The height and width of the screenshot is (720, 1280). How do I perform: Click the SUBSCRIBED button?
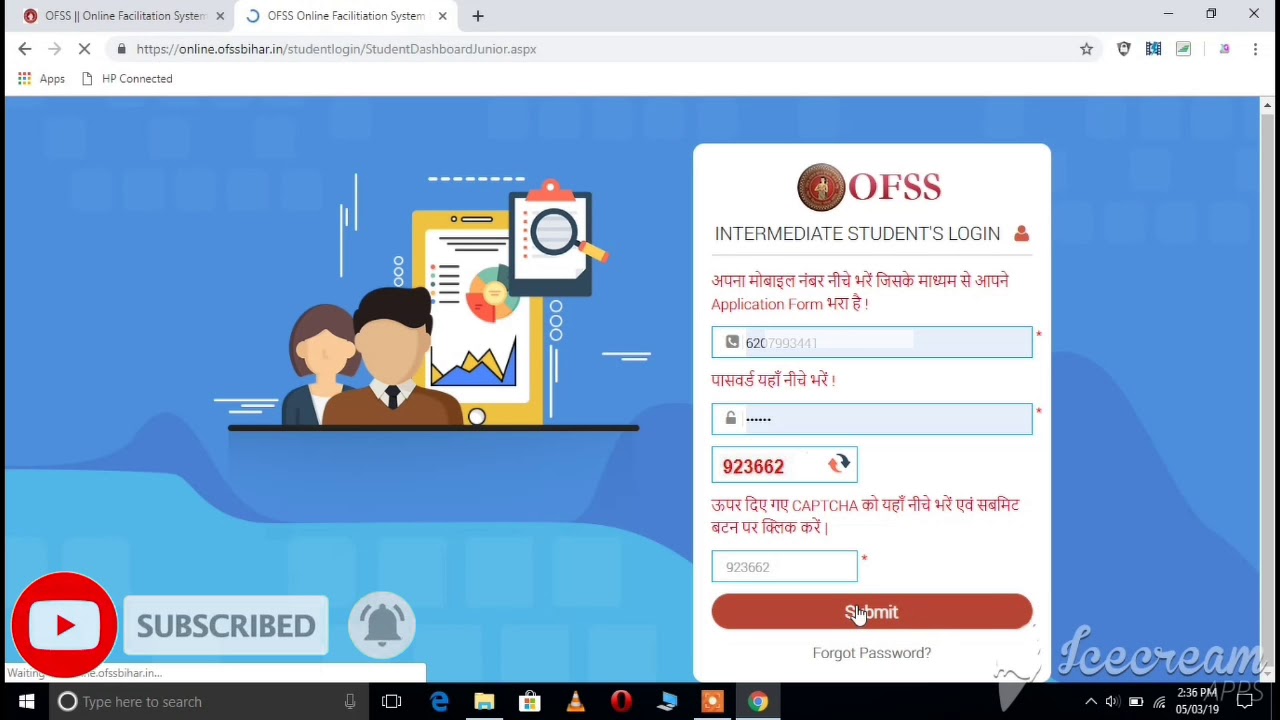(x=226, y=626)
